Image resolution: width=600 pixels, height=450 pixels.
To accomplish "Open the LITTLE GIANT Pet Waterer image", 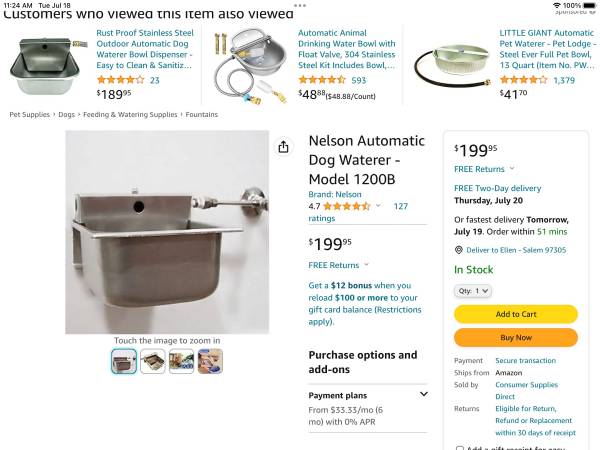I will [x=453, y=64].
